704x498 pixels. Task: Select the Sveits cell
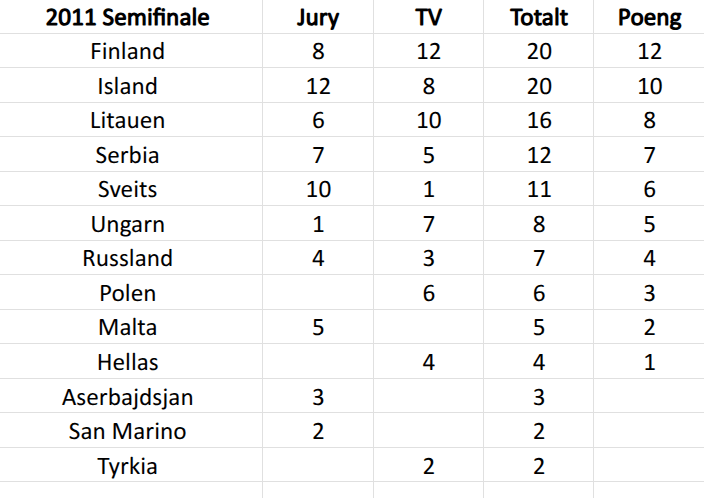tap(127, 190)
